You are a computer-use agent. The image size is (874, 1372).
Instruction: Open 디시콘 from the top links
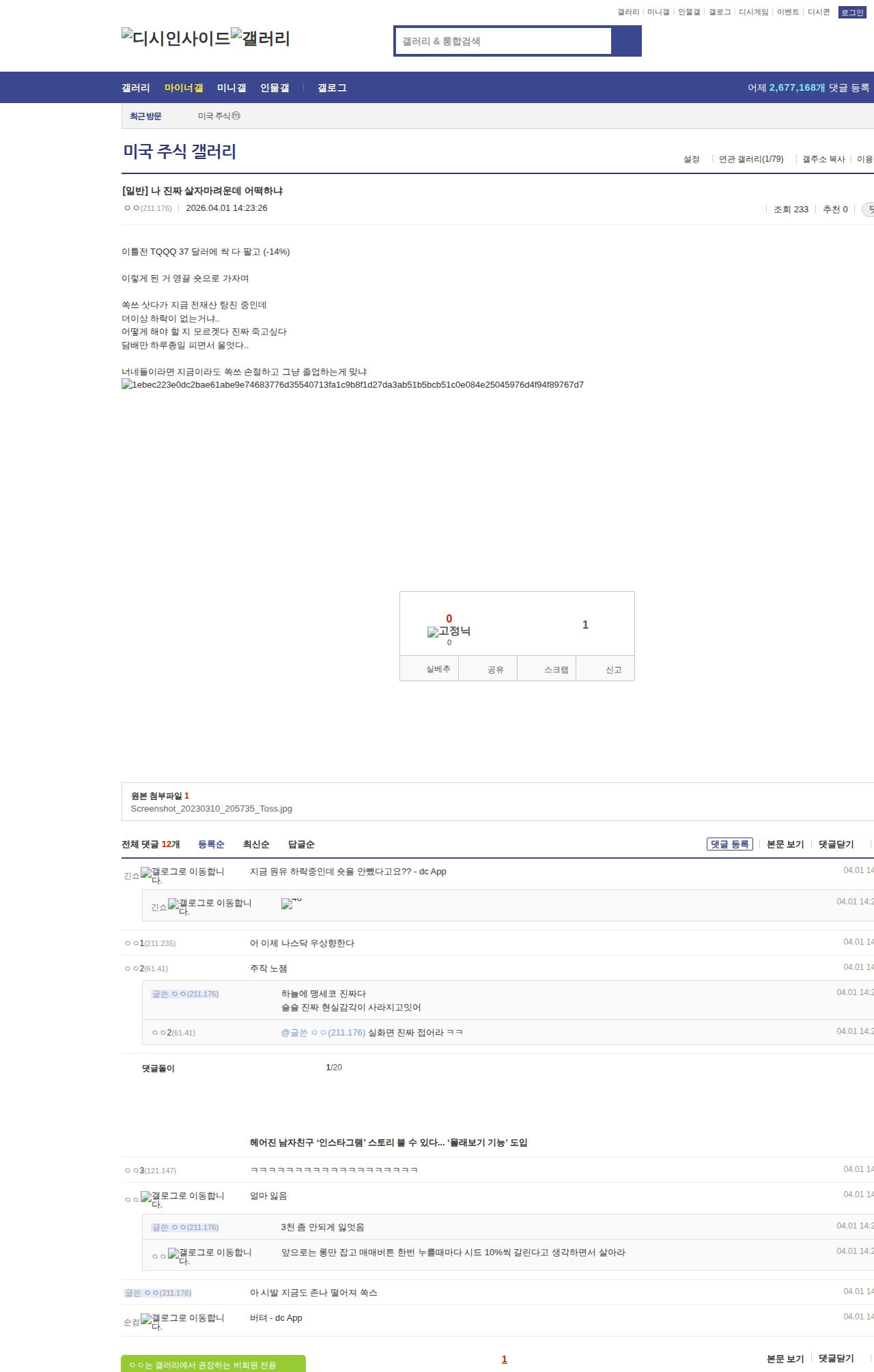pos(819,12)
